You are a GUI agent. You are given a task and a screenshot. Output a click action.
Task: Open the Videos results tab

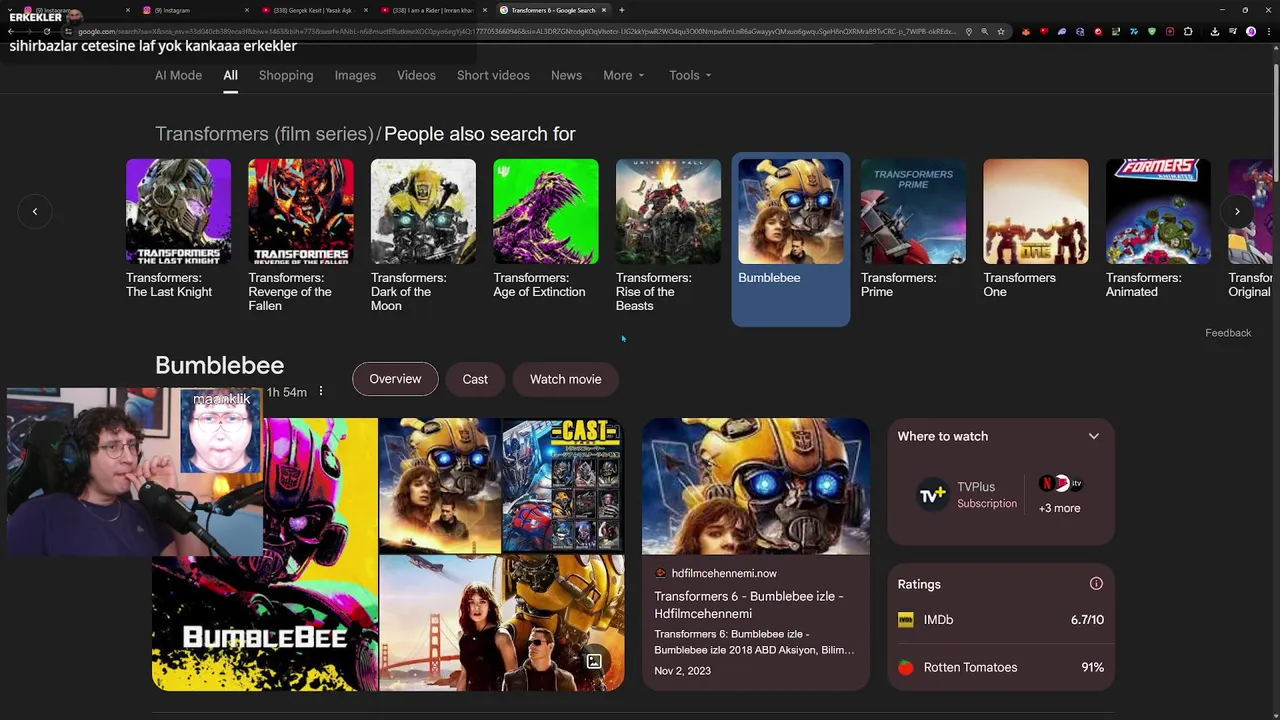point(416,75)
